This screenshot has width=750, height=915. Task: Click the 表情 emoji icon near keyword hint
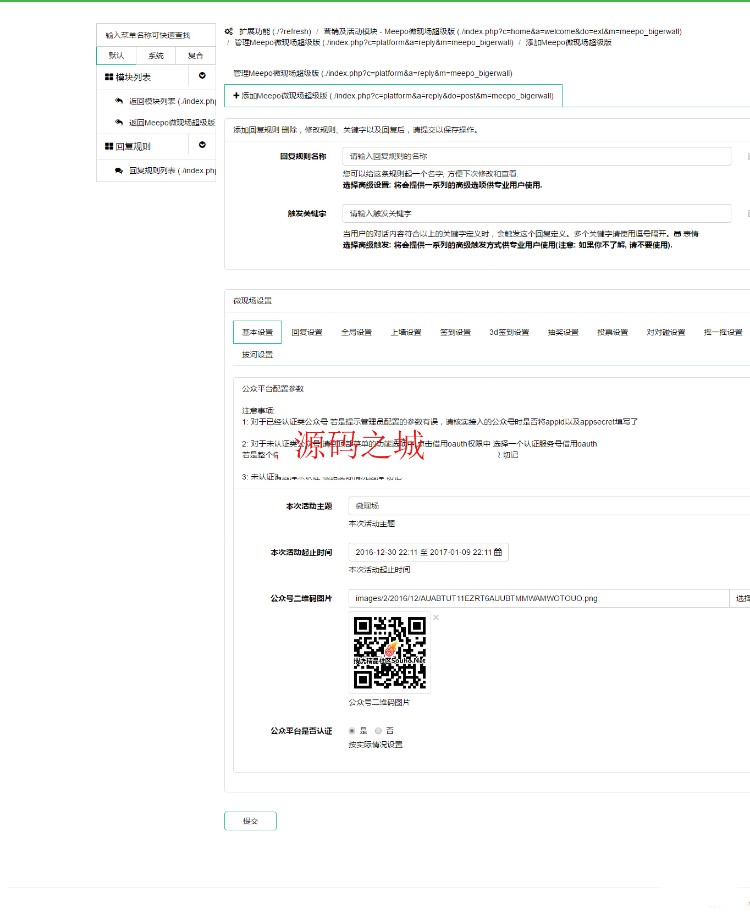(x=677, y=234)
